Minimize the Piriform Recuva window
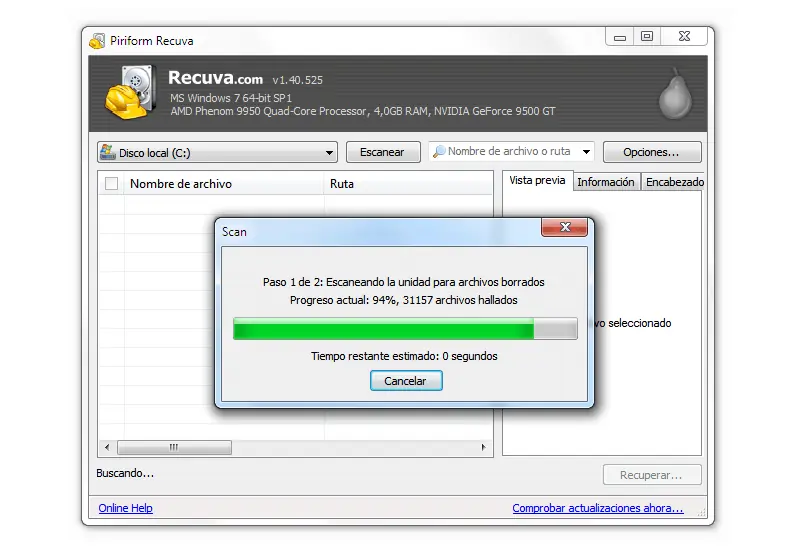This screenshot has width=800, height=550. pos(620,37)
